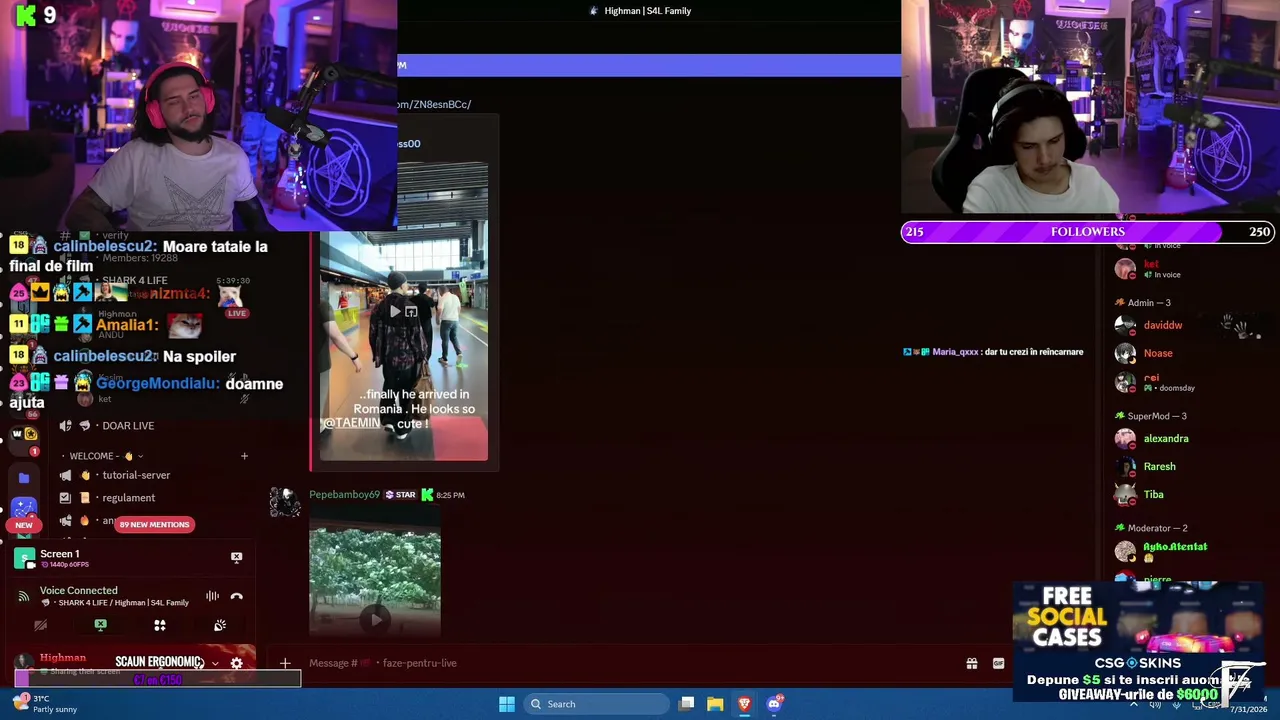Image resolution: width=1280 pixels, height=720 pixels.
Task: Open Pepebamboy69's username profile
Action: point(344,494)
